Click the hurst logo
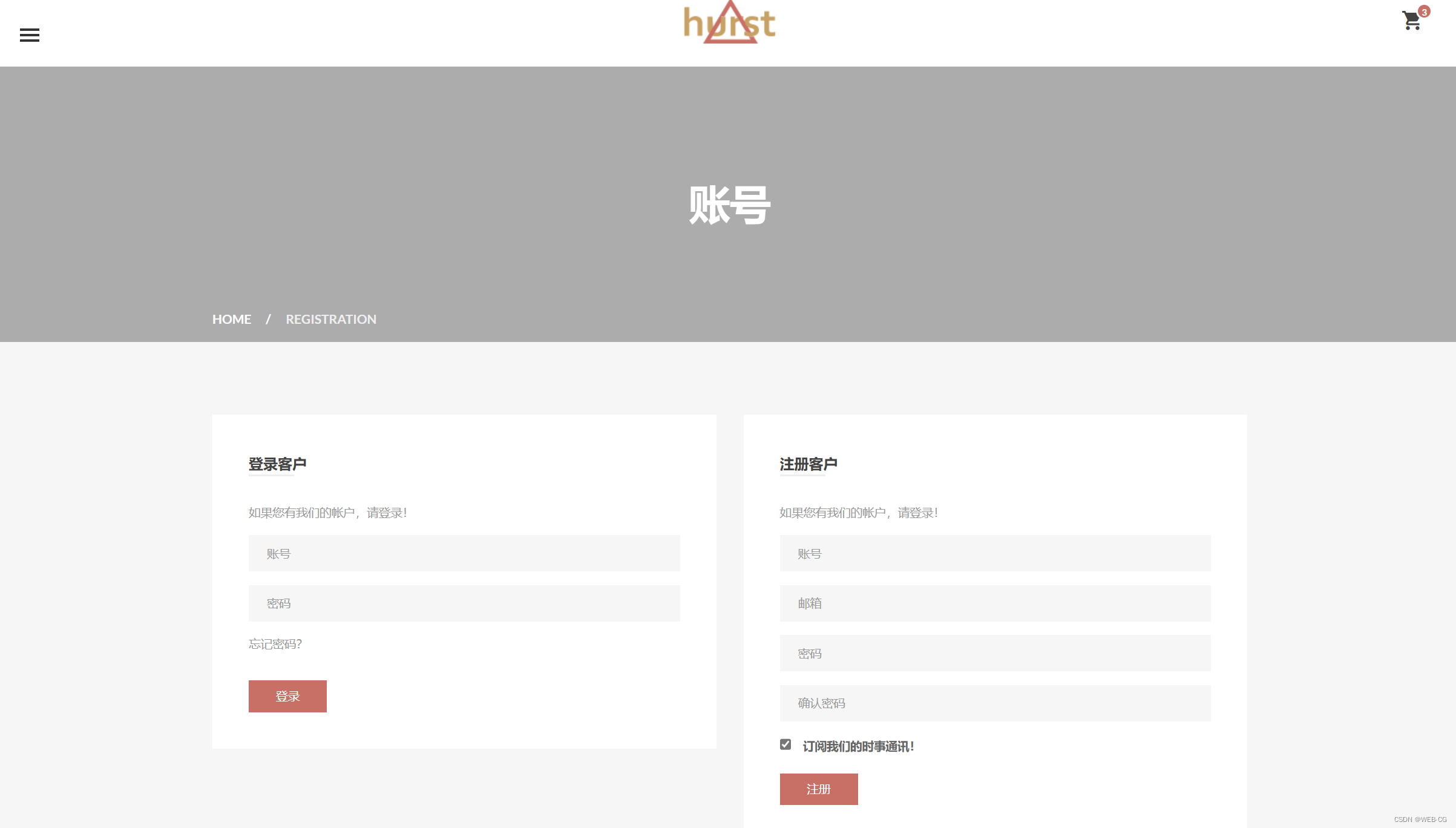1456x828 pixels. click(729, 23)
